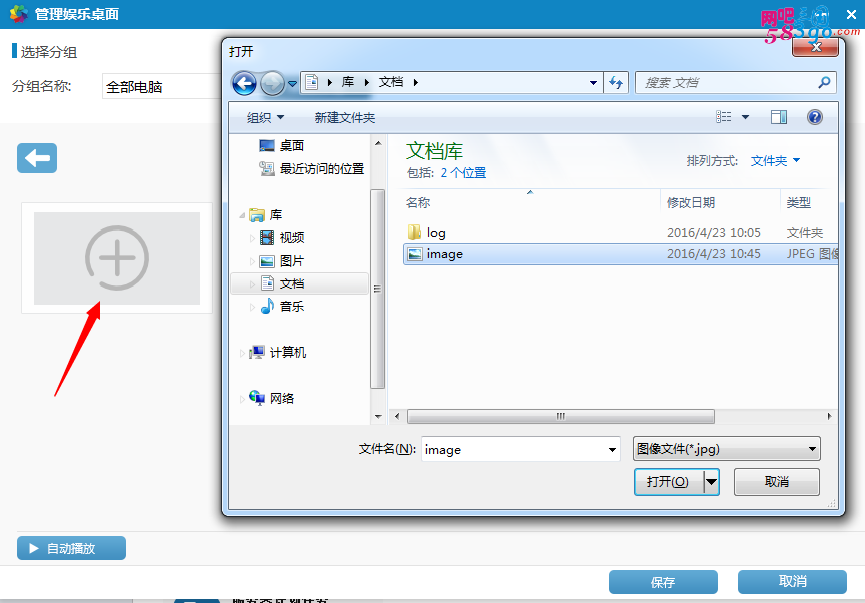Screen dimensions: 865x603
Task: Open the log folder
Action: point(436,232)
